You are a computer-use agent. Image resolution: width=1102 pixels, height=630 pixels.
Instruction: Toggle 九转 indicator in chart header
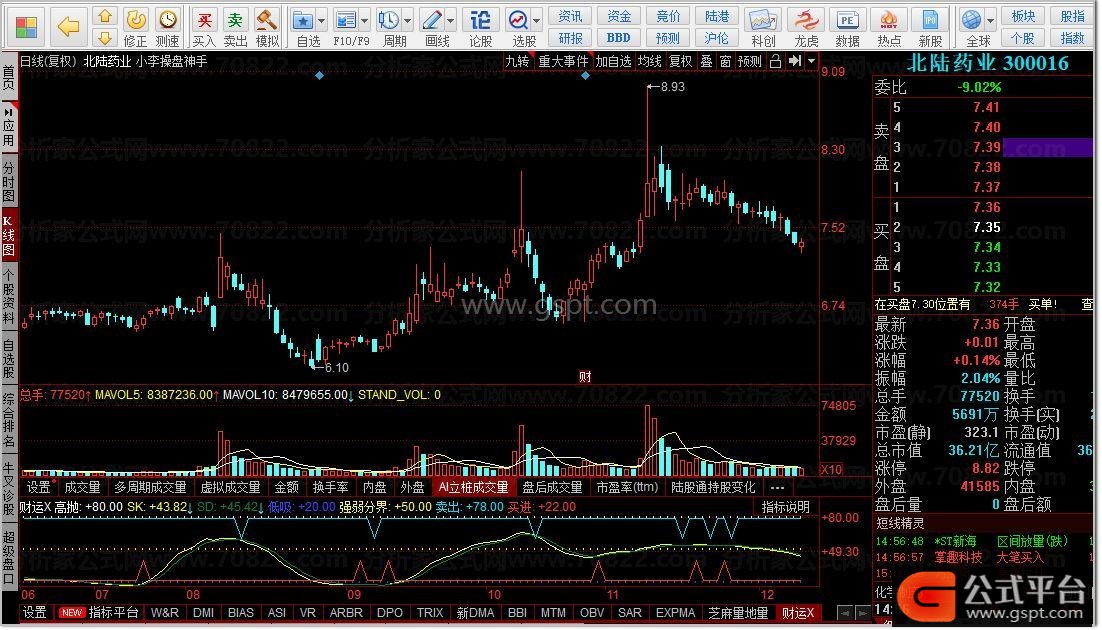(x=517, y=61)
